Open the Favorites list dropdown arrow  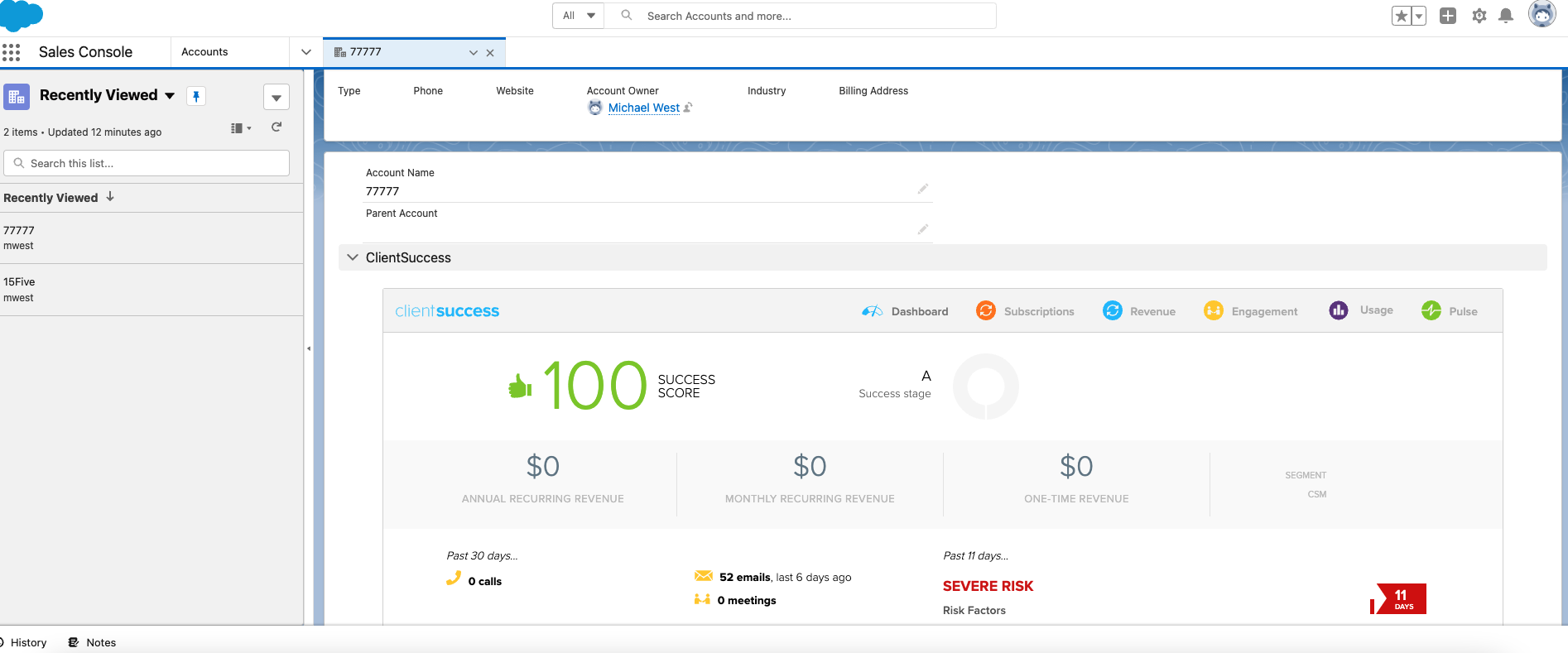pyautogui.click(x=1419, y=16)
